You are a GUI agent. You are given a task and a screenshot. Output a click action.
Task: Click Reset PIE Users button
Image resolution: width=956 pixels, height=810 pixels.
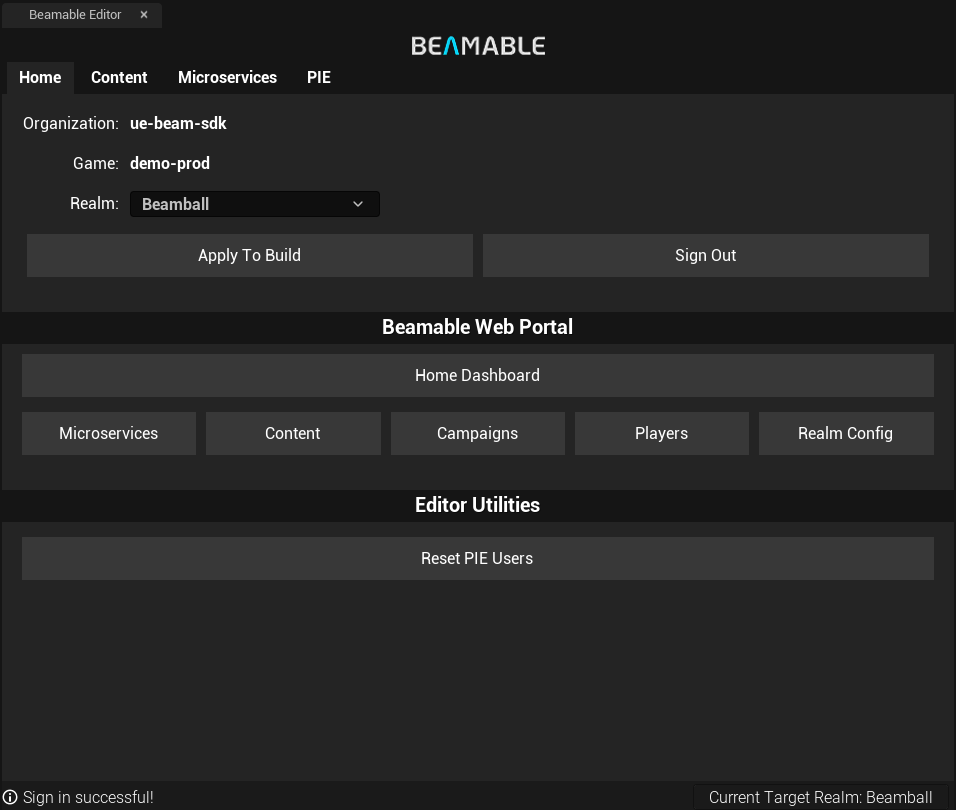[x=477, y=558]
